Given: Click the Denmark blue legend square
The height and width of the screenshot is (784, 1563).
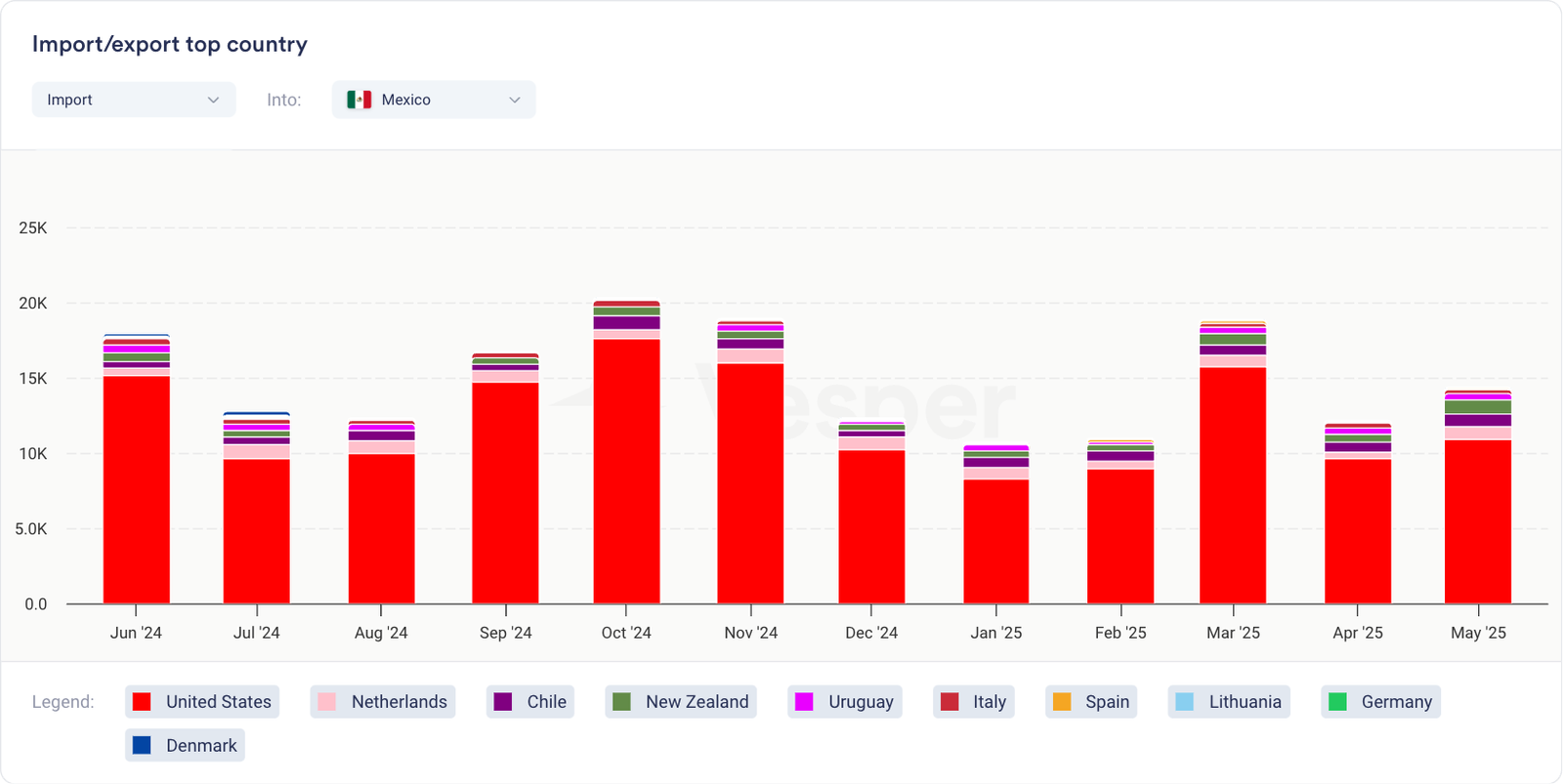Looking at the screenshot, I should pos(142,746).
